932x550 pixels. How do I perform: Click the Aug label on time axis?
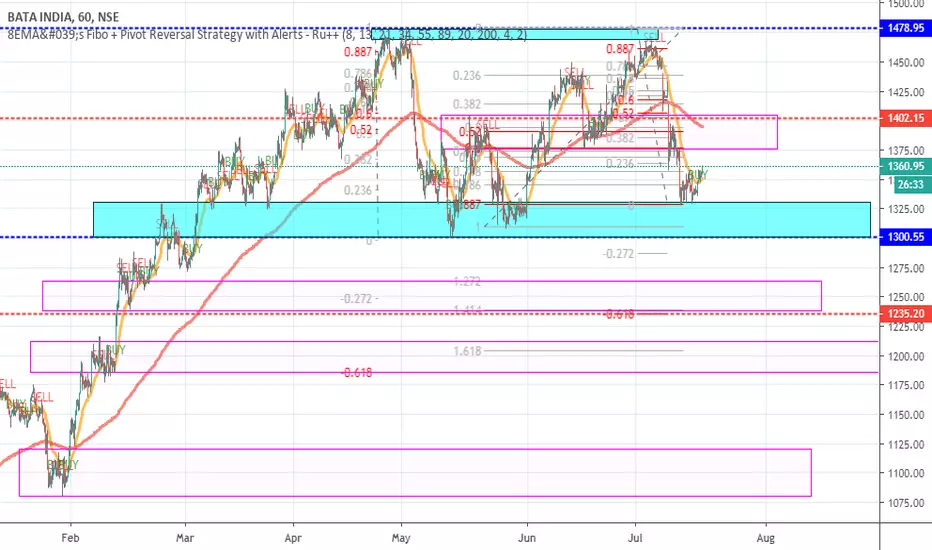[766, 538]
